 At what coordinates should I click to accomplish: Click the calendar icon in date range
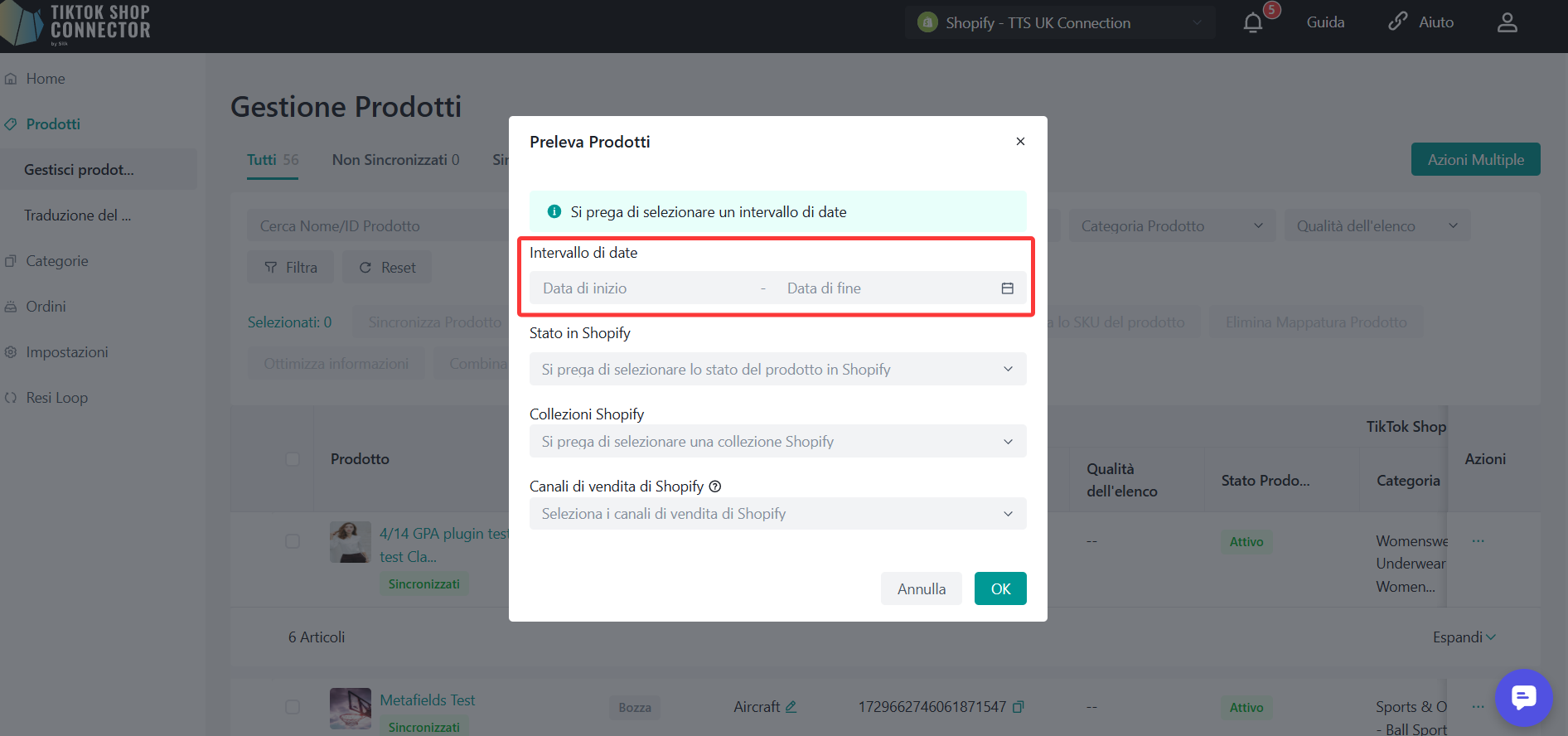1007,288
